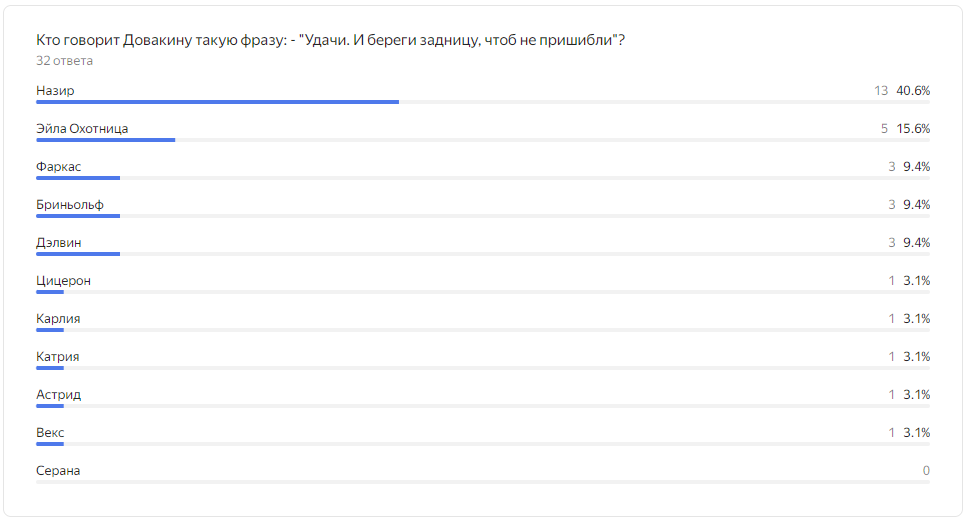Click the question title about Довакин

331,40
